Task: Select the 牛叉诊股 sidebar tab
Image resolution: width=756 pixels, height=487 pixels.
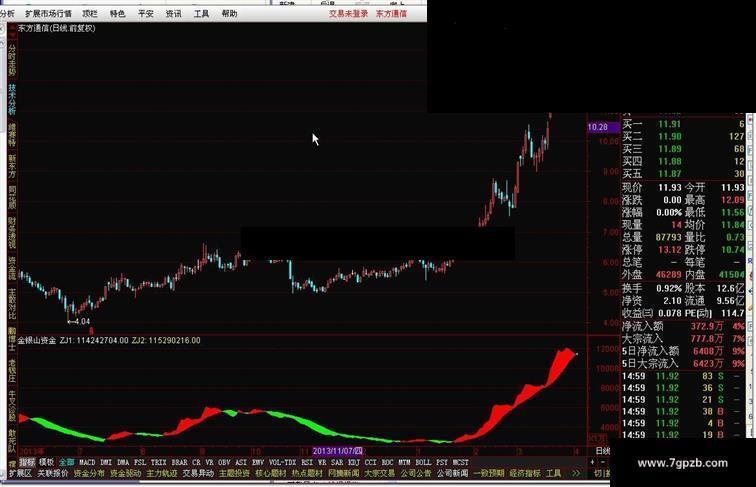Action: pyautogui.click(x=12, y=406)
